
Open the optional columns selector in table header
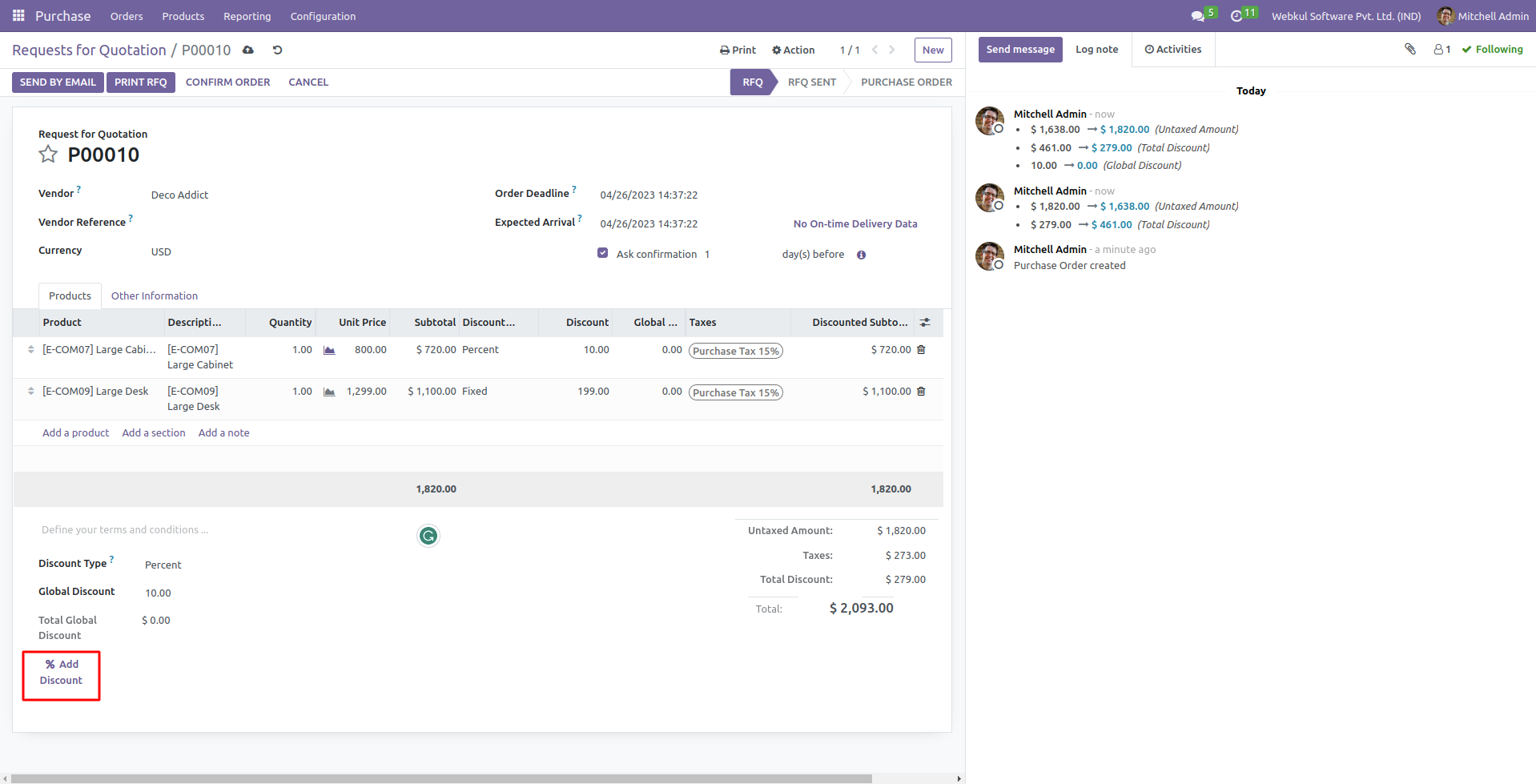tap(925, 323)
